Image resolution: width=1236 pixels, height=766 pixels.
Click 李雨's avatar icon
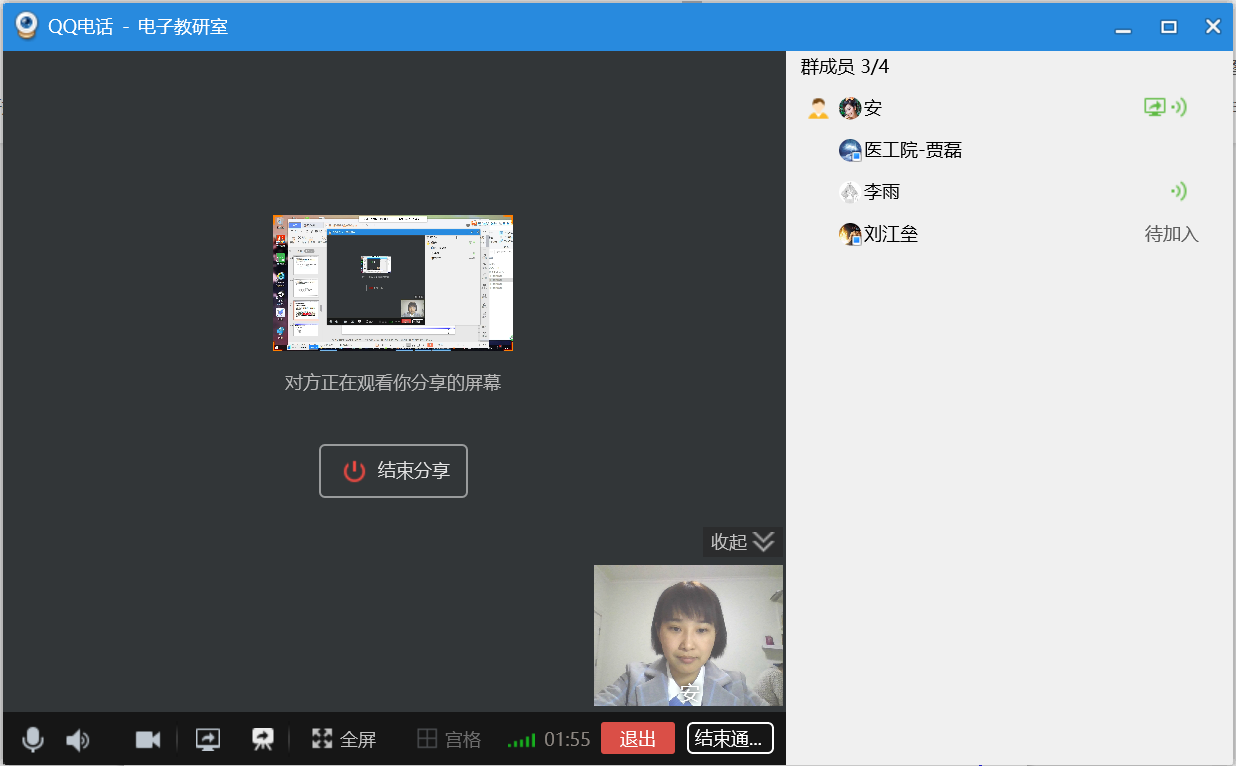coord(849,192)
